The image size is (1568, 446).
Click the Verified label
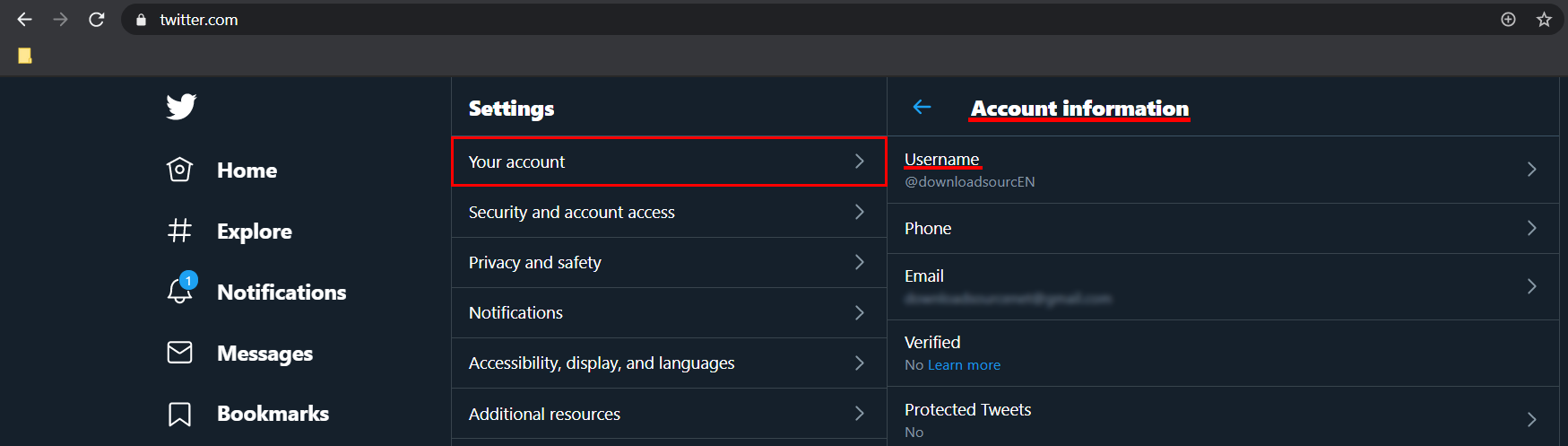pos(932,342)
